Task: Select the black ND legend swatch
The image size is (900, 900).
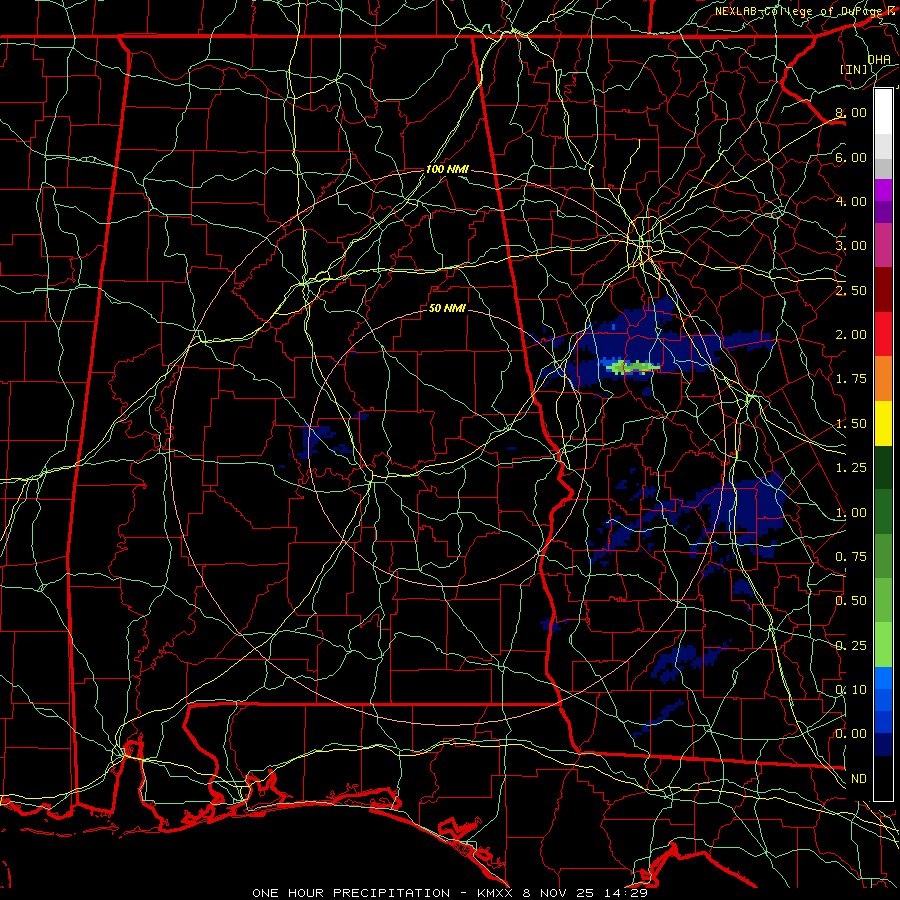Action: point(883,778)
